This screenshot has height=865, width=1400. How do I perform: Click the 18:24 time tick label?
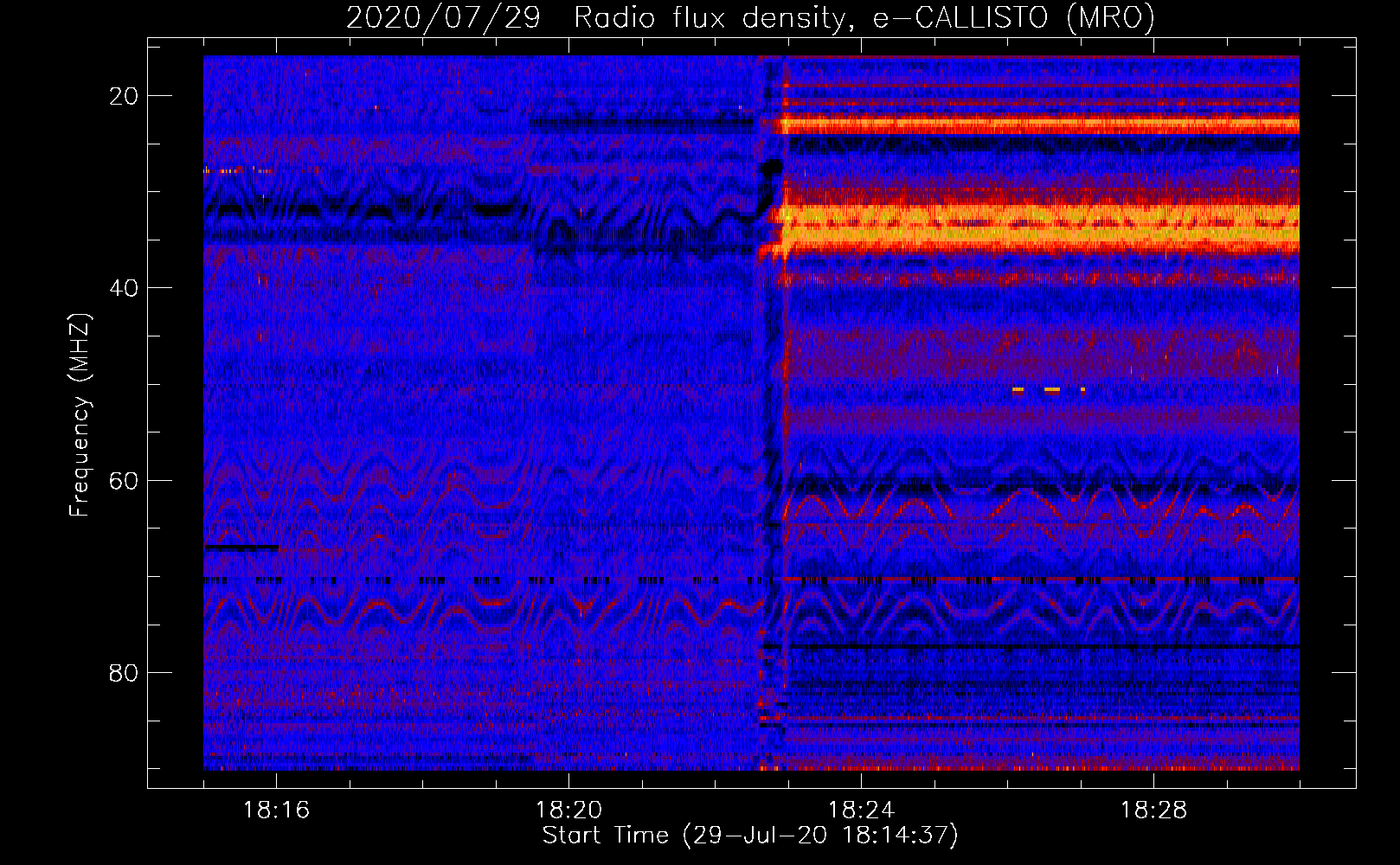(x=861, y=811)
